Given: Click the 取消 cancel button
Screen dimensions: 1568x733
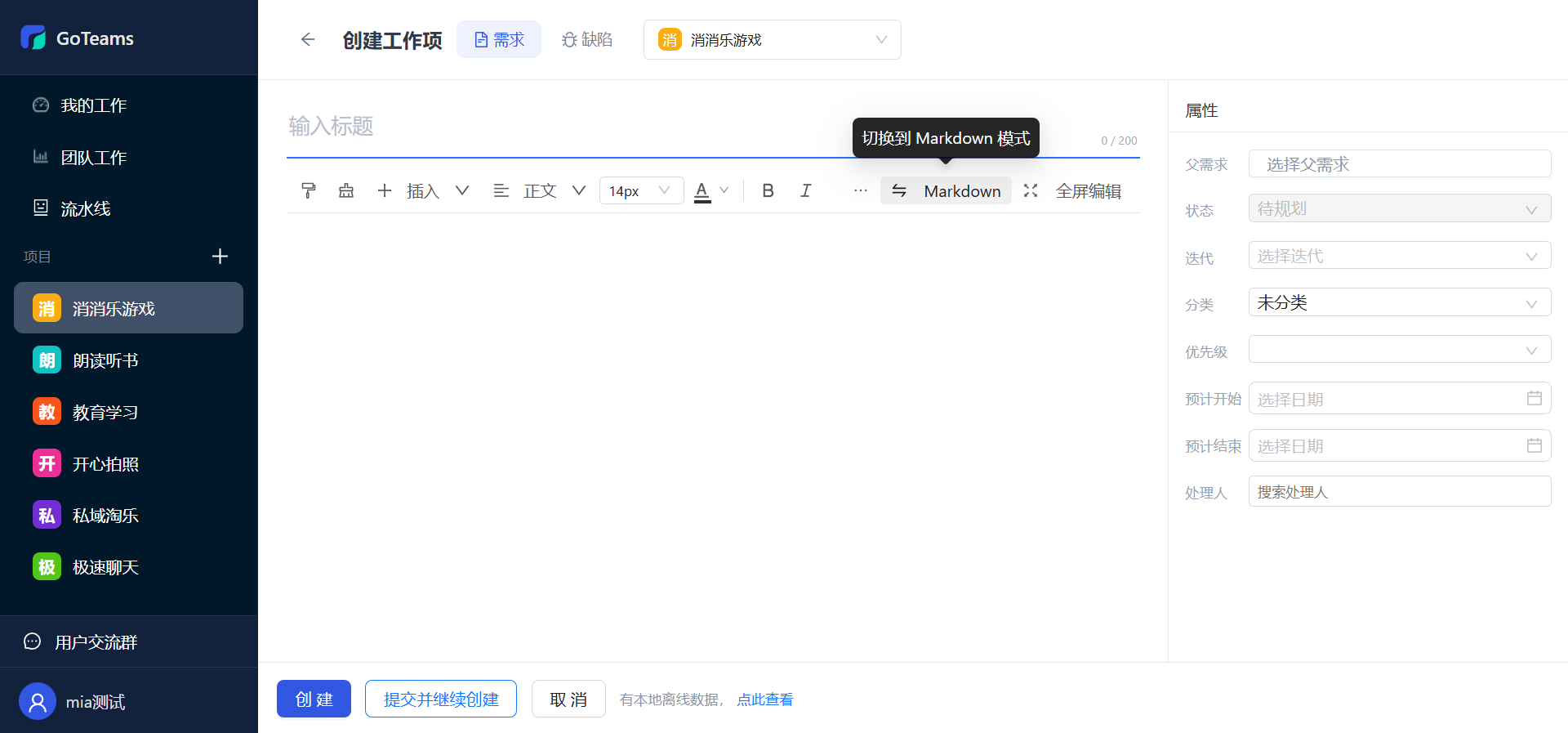Looking at the screenshot, I should [568, 699].
